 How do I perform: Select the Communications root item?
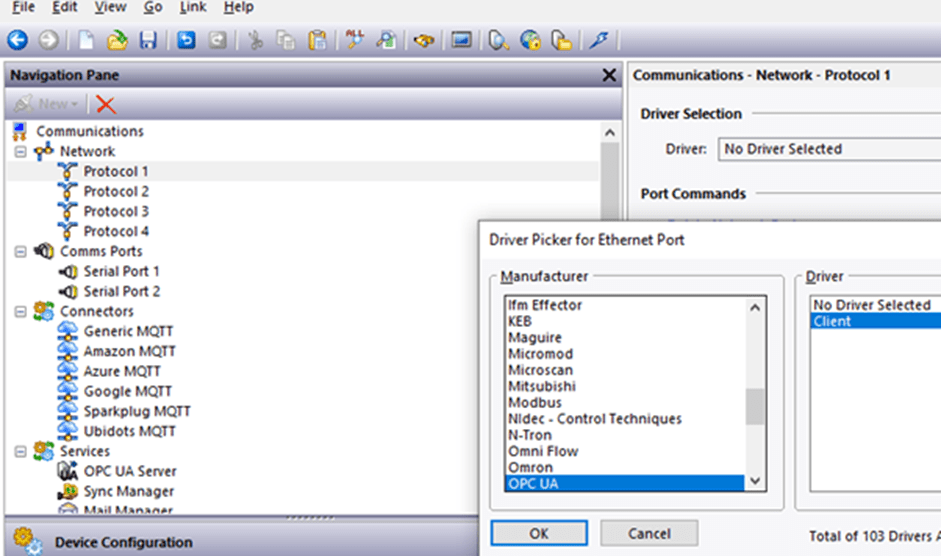click(x=89, y=131)
